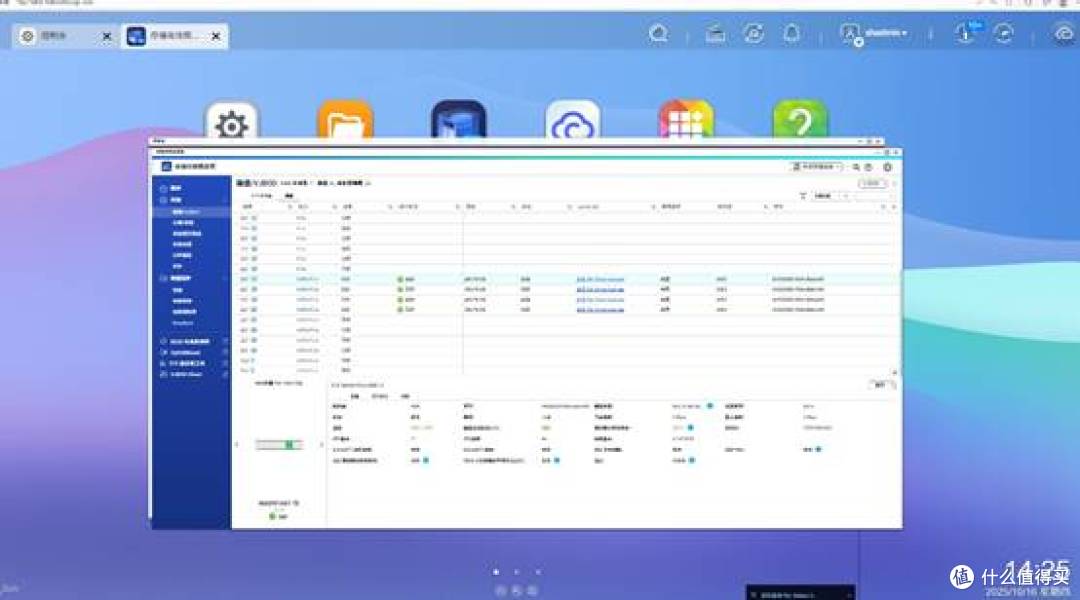The height and width of the screenshot is (600, 1080).
Task: Click the green status icon in highlighted row
Action: pos(400,280)
